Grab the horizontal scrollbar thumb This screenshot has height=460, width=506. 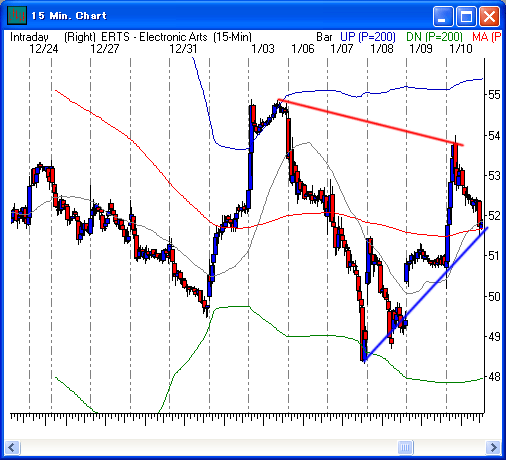[x=406, y=447]
